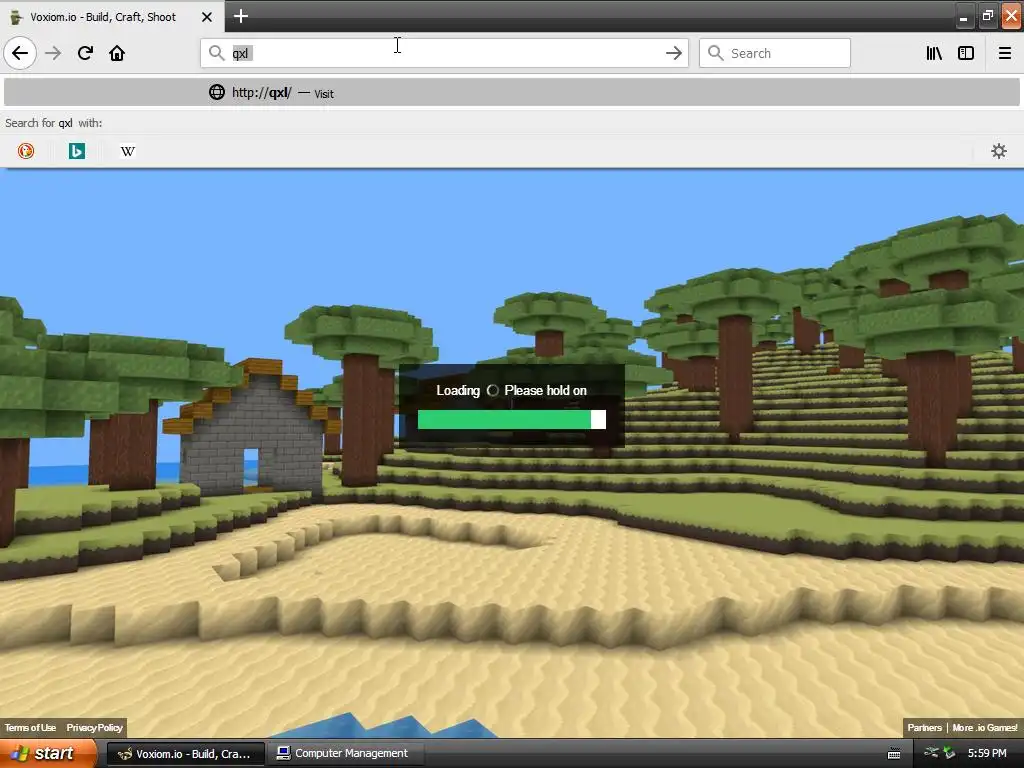Screen dimensions: 1024x768
Task: Minimize the browser window
Action: click(x=963, y=17)
